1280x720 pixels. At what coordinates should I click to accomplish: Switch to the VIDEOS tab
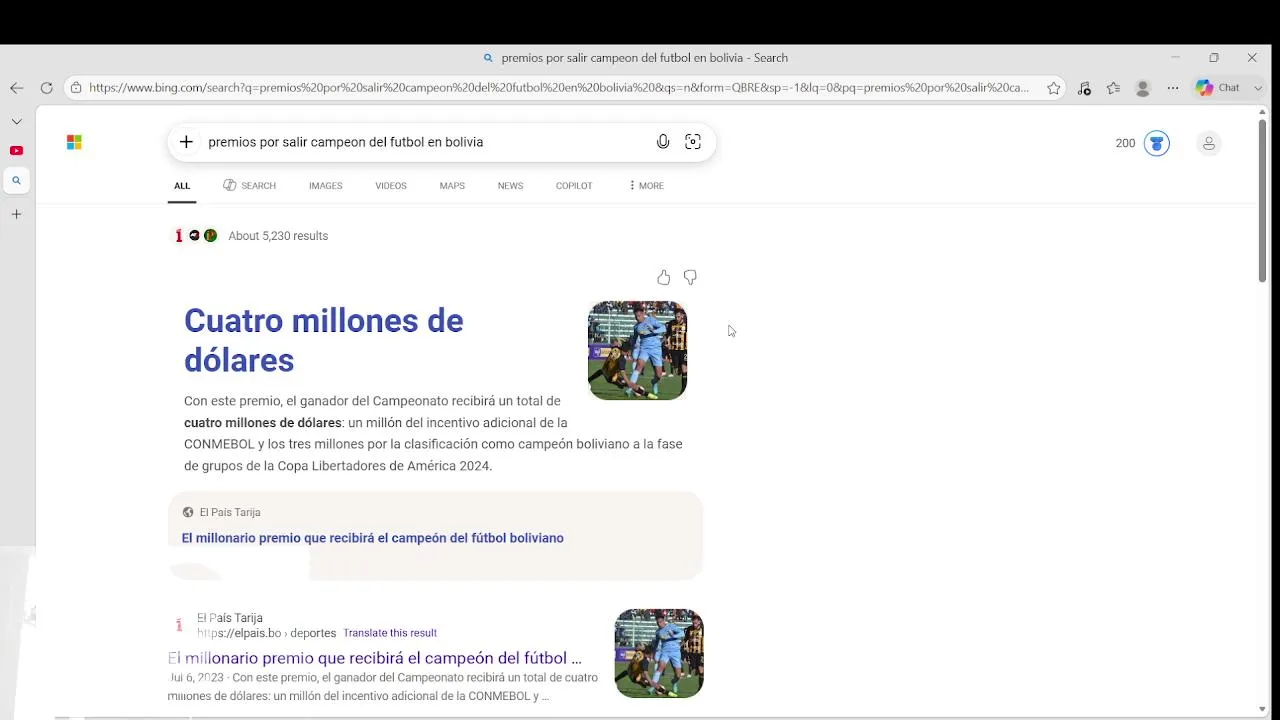tap(391, 186)
